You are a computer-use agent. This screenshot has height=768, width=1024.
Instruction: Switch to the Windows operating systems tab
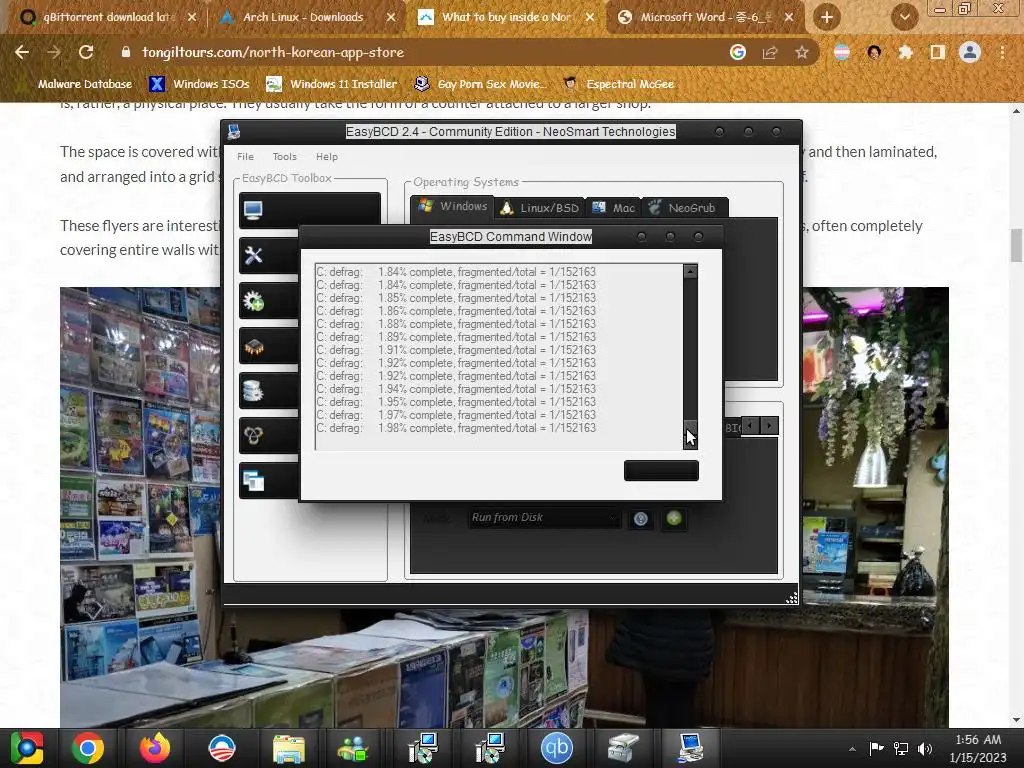click(453, 206)
